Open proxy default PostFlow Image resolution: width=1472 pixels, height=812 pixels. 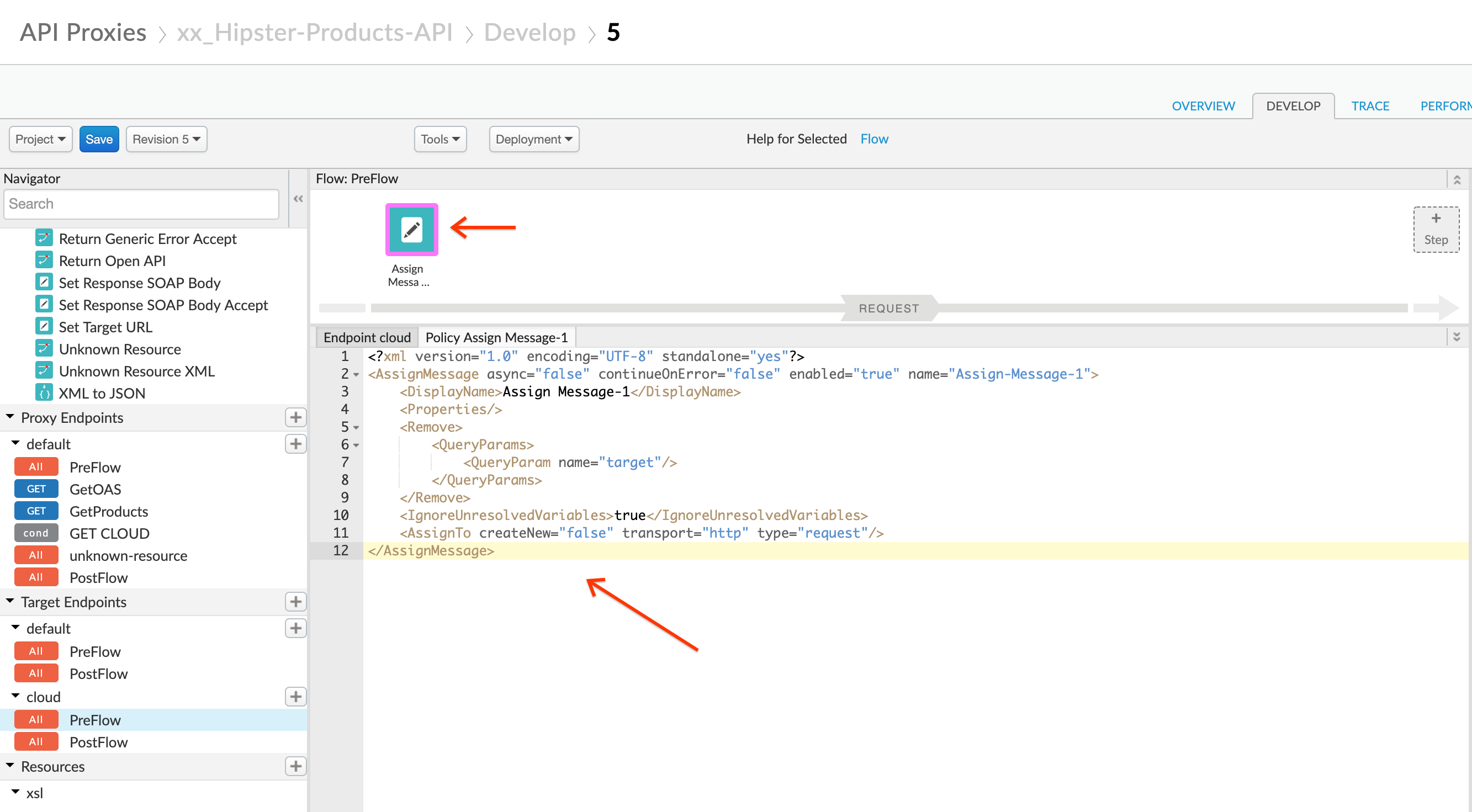(98, 578)
